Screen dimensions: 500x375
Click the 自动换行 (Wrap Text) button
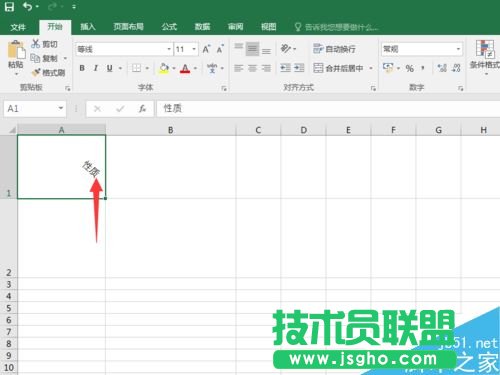334,49
